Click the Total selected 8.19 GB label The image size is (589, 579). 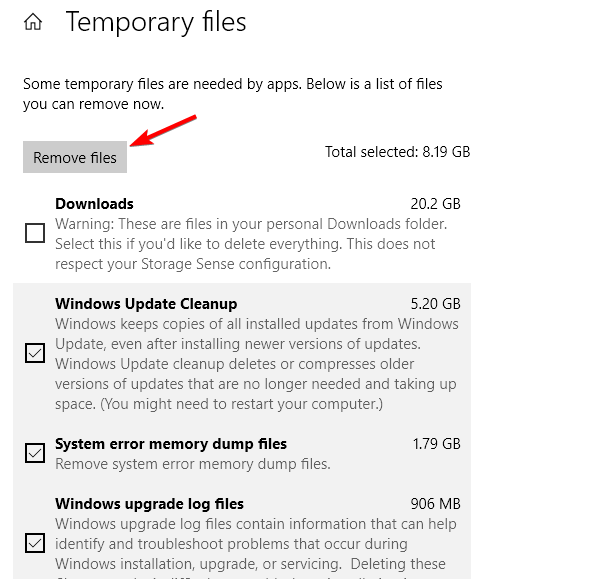[397, 152]
